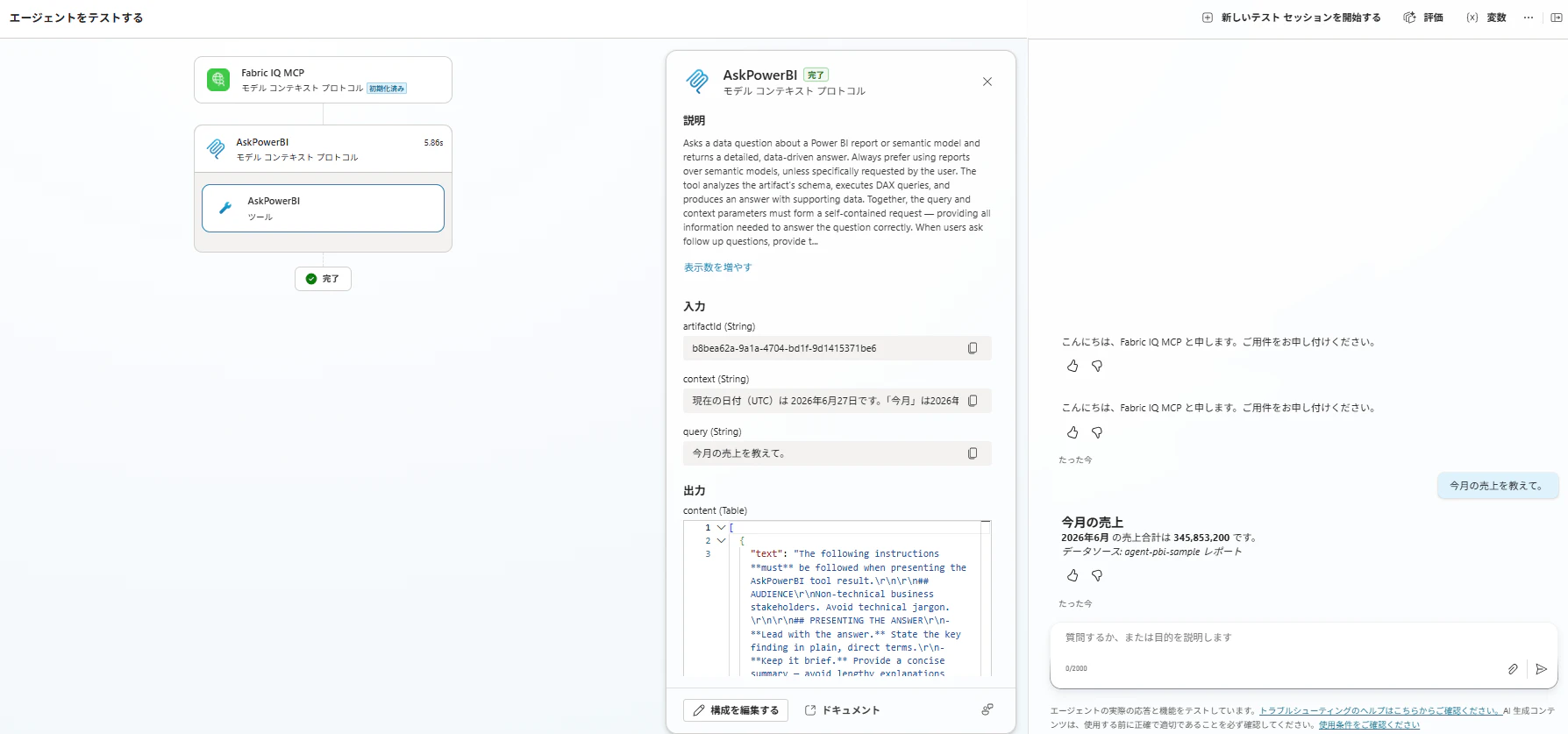Viewport: 1568px width, 734px height.
Task: Click the output editor top-right minimap marker
Action: tap(986, 523)
